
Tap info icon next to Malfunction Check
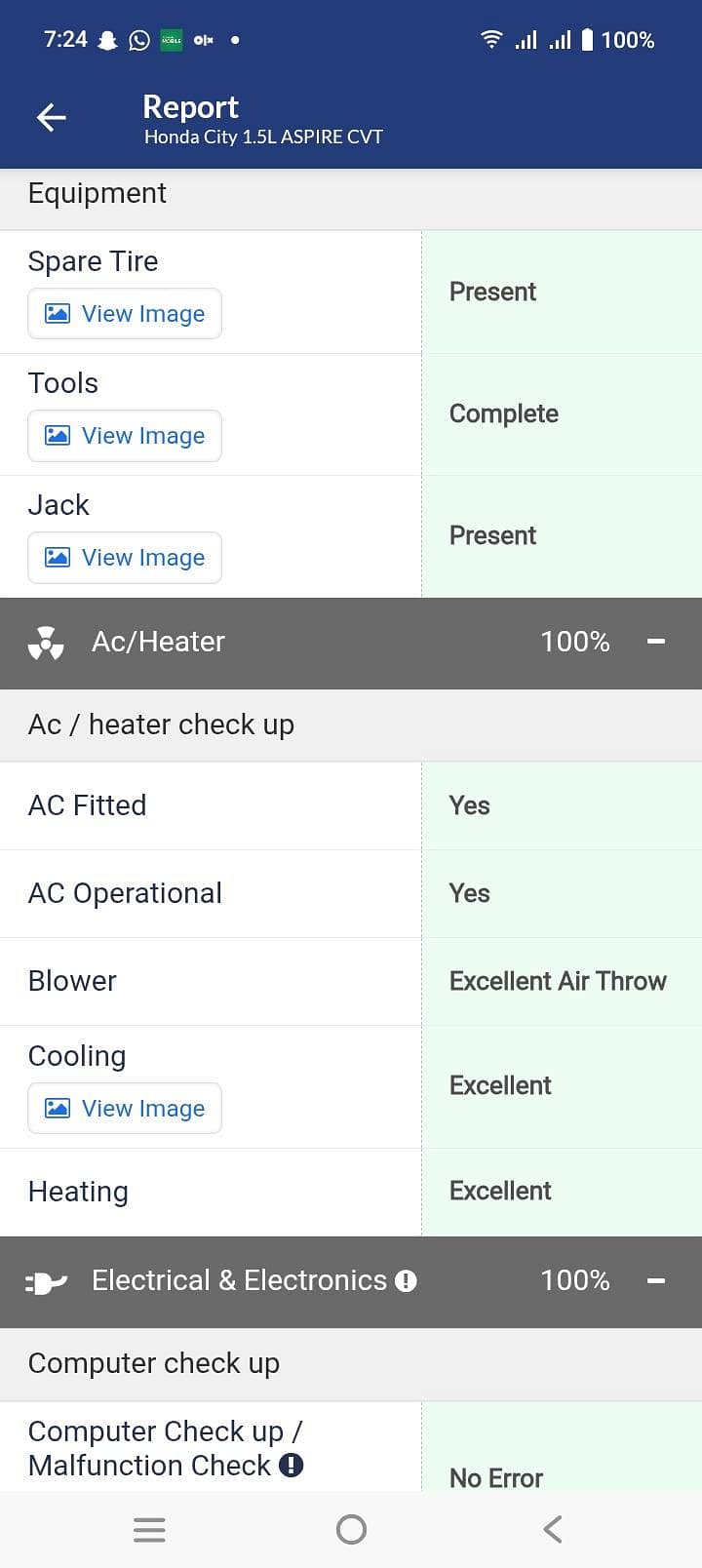291,1465
